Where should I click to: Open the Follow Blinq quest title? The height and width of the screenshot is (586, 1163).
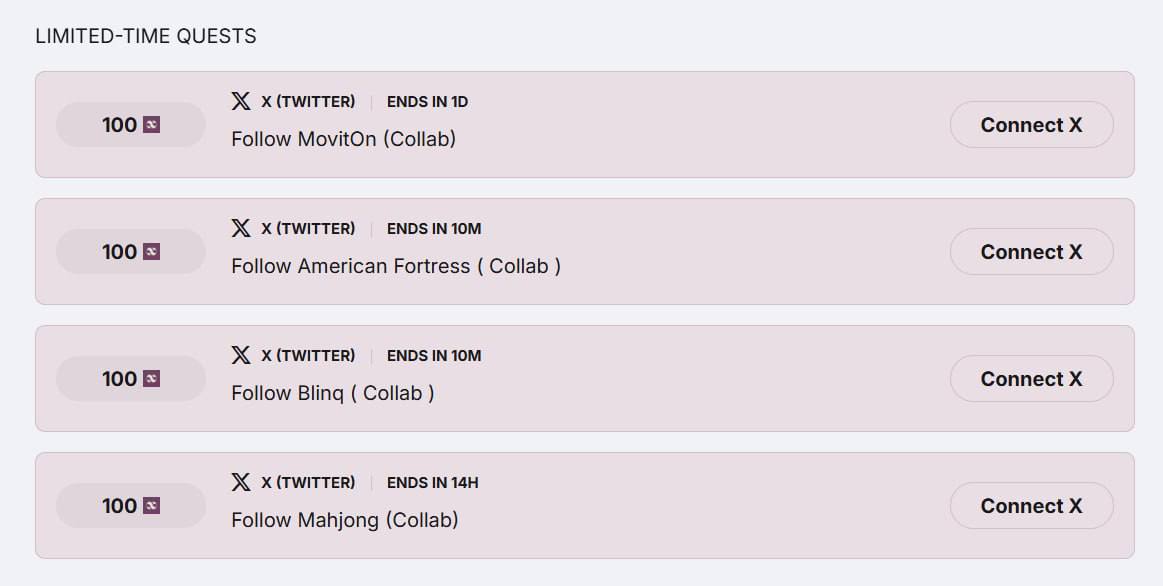(332, 393)
